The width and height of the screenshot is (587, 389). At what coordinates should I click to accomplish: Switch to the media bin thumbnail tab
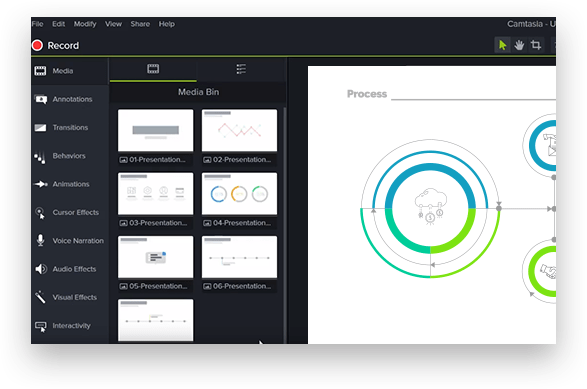coord(153,69)
